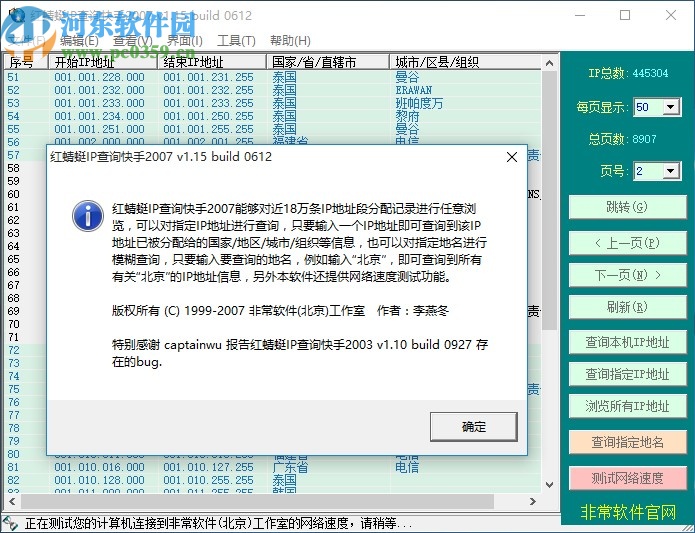Select row 82 country 泰国
The width and height of the screenshot is (695, 533).
click(x=284, y=480)
